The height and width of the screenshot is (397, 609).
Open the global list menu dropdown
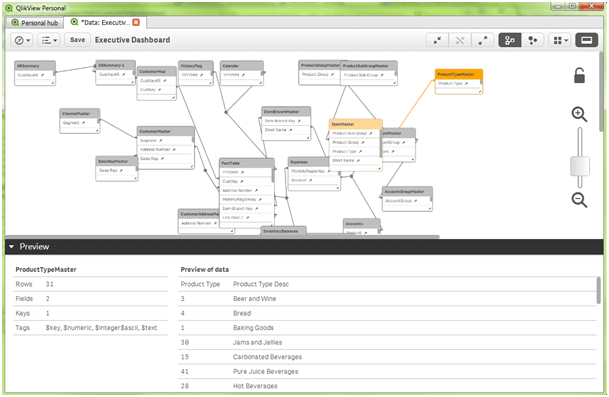49,40
